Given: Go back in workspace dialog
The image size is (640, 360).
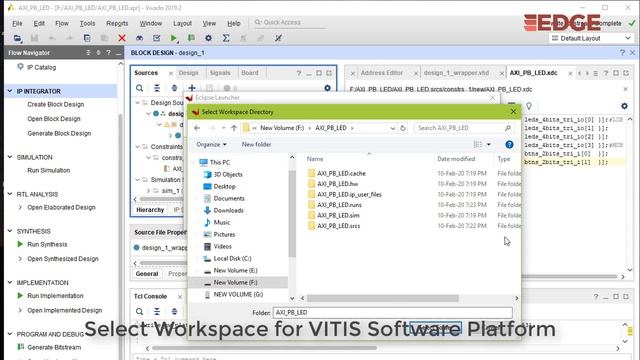Looking at the screenshot, I should click(x=197, y=128).
